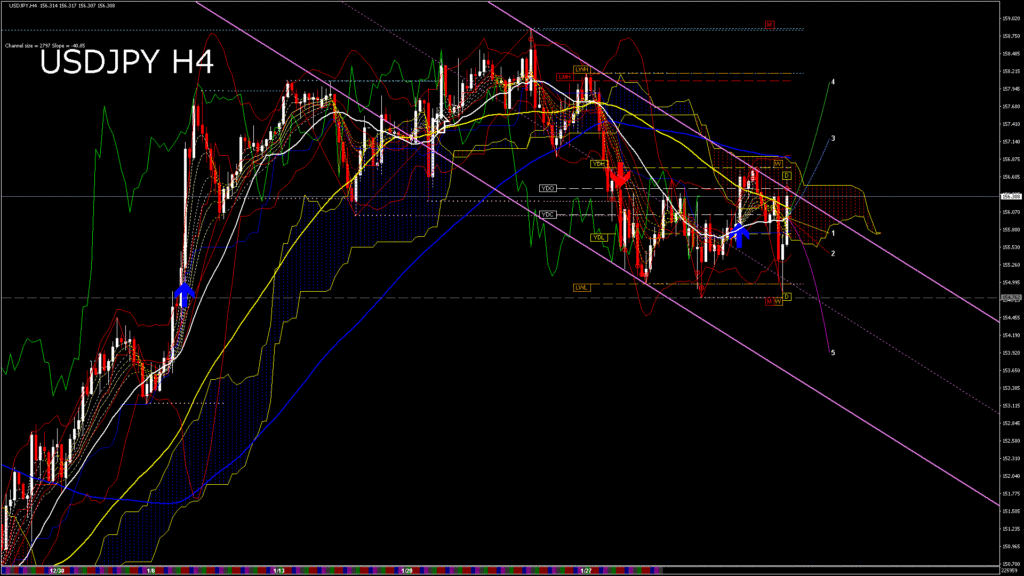This screenshot has width=1024, height=576.
Task: Click the 157.140 price axis label
Action: pyautogui.click(x=1012, y=142)
